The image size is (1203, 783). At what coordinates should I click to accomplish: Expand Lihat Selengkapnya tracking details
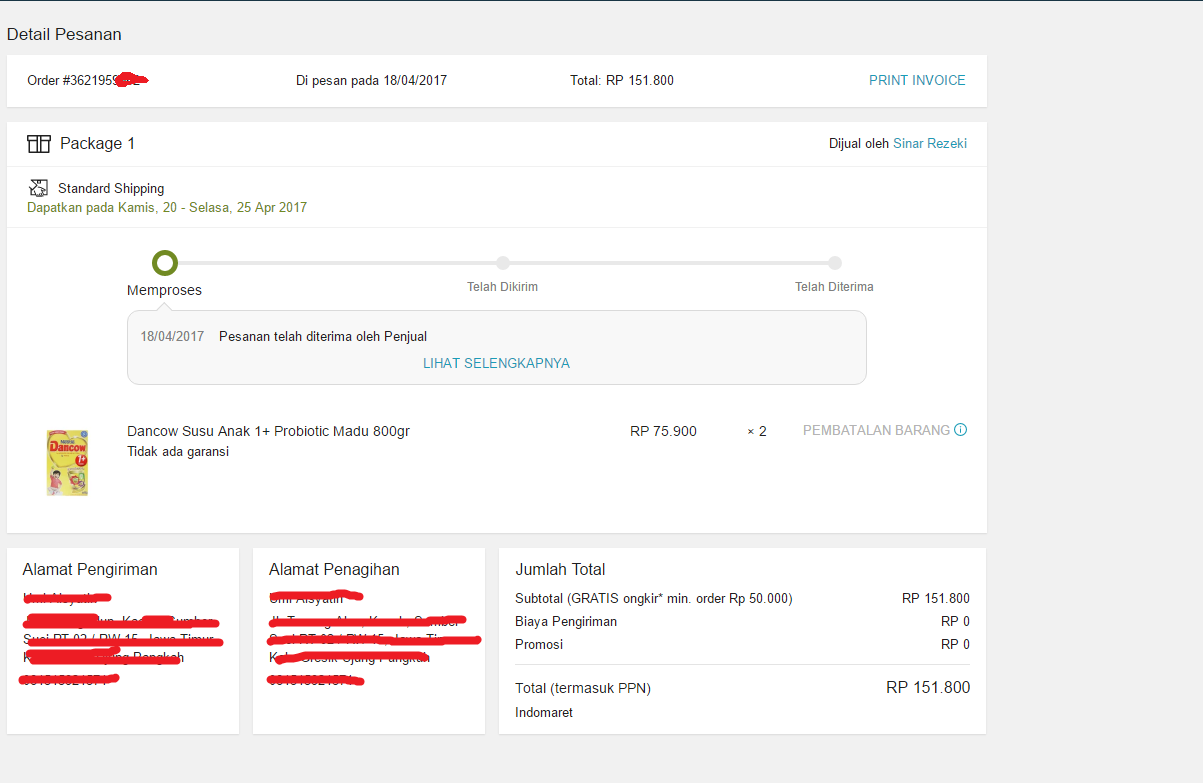coord(496,363)
